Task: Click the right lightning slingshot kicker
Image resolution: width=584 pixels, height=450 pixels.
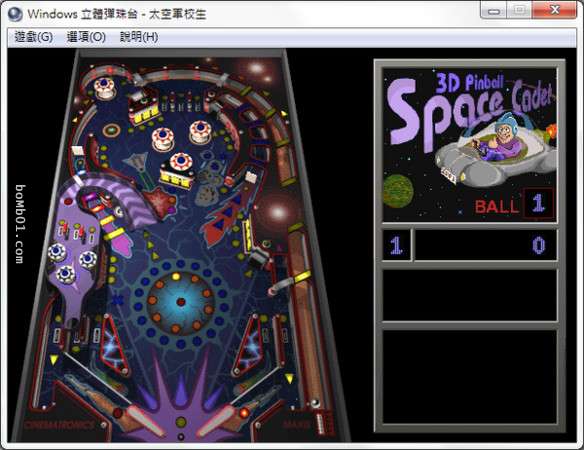Action: click(x=247, y=345)
